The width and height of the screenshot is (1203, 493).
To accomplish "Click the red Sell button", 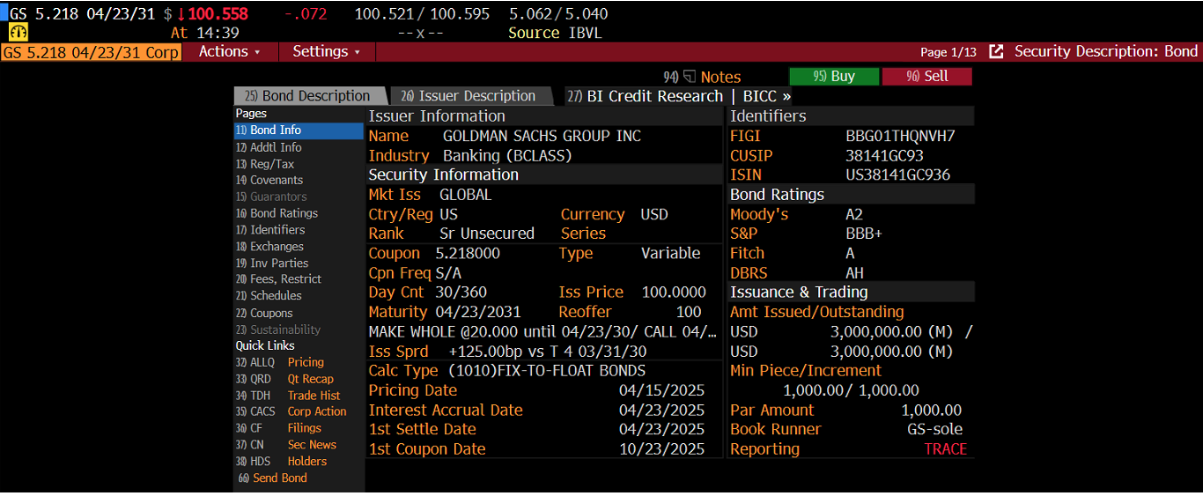I will 927,77.
